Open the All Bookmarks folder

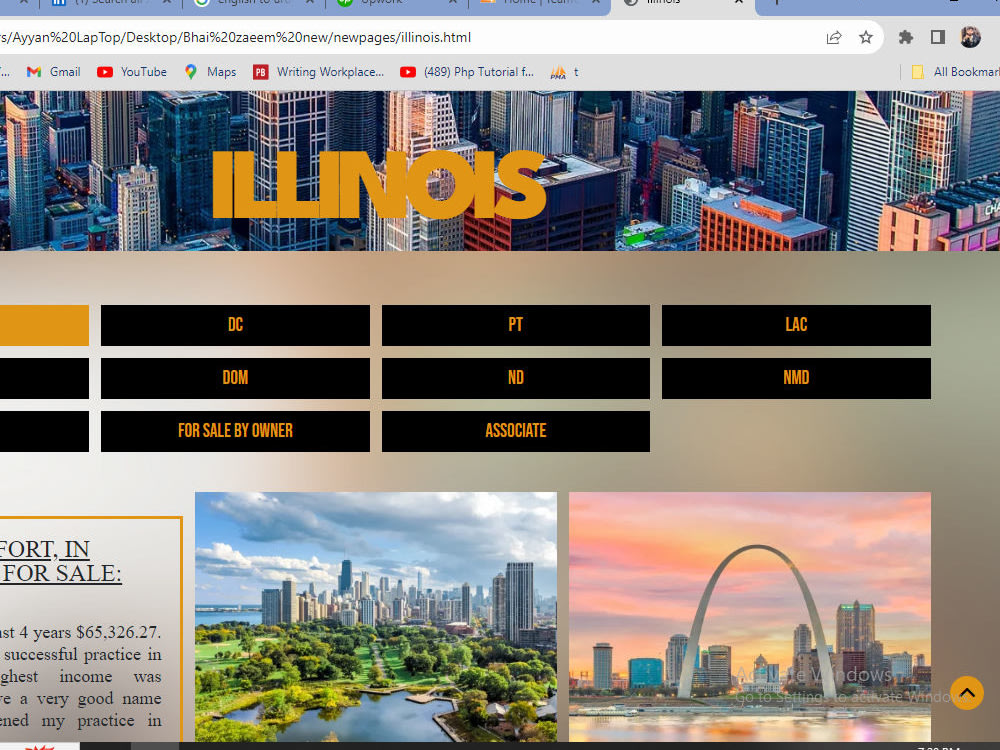955,72
